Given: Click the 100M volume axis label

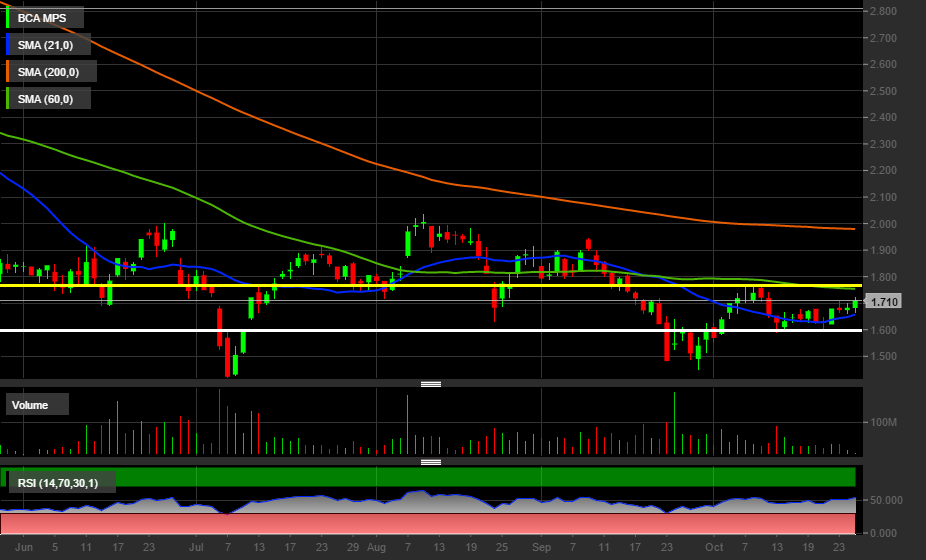Looking at the screenshot, I should (x=883, y=422).
